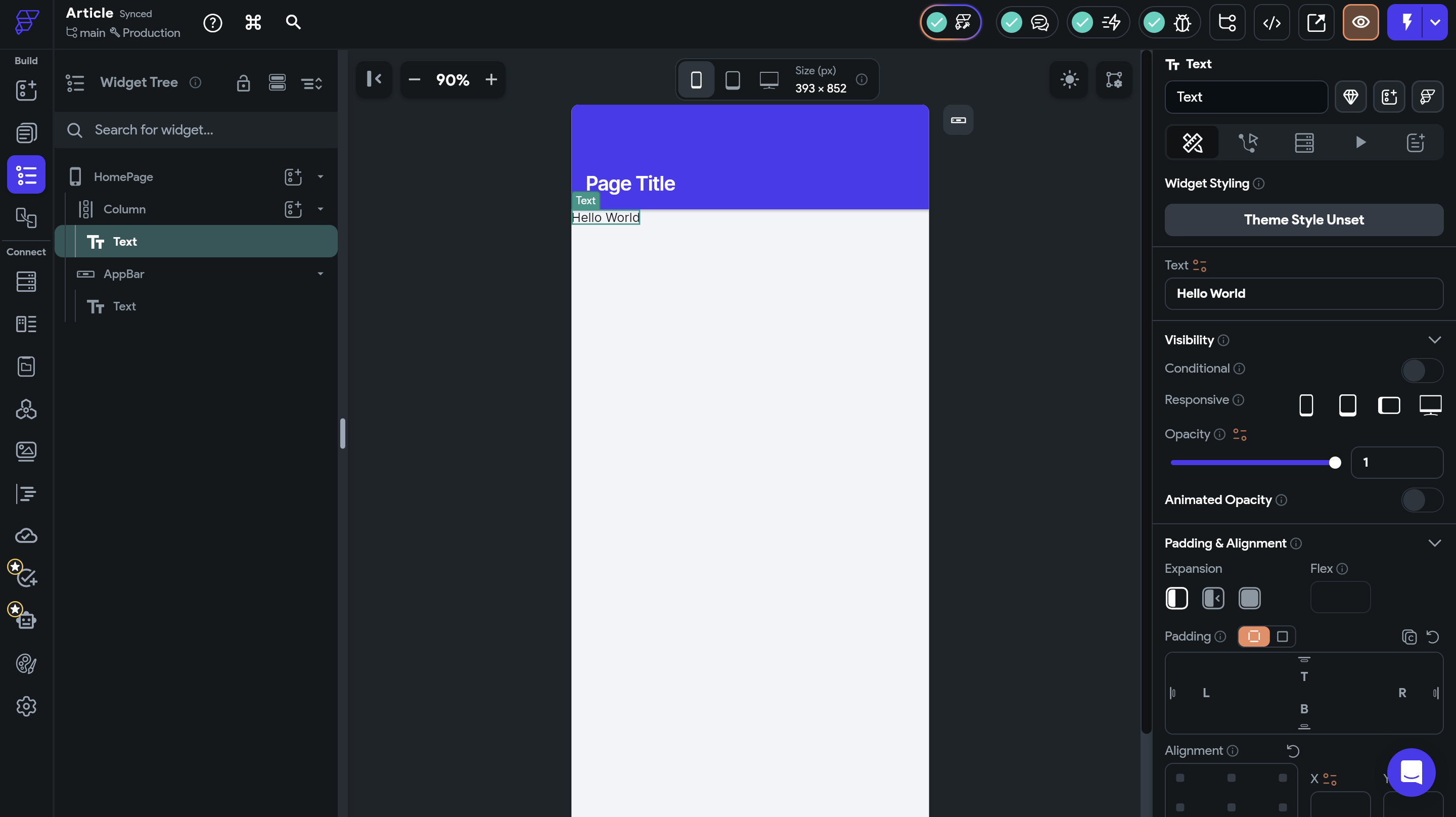Open Theme Settings palette icon in sidebar
This screenshot has height=817, width=1456.
[x=26, y=663]
